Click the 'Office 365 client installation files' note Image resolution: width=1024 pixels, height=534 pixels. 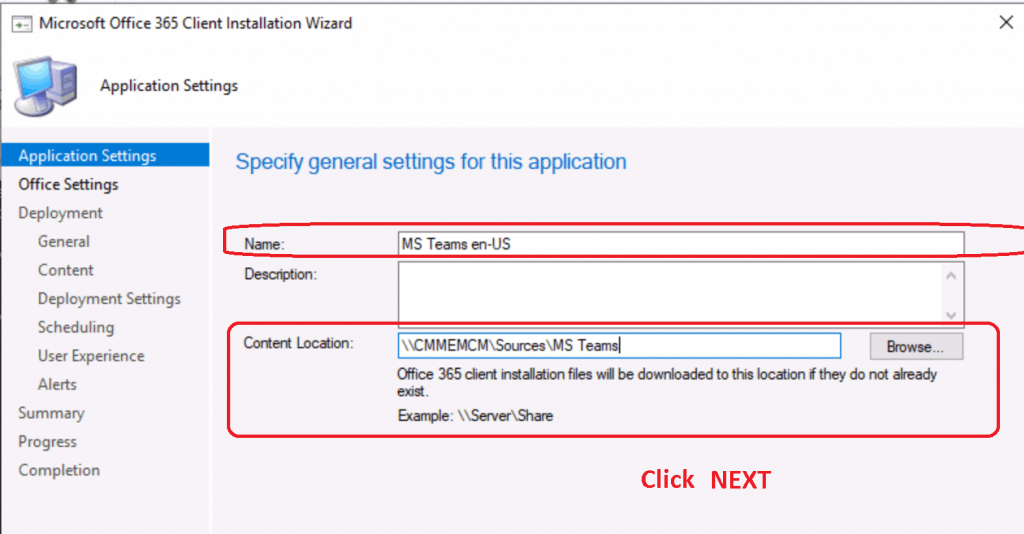[x=667, y=383]
